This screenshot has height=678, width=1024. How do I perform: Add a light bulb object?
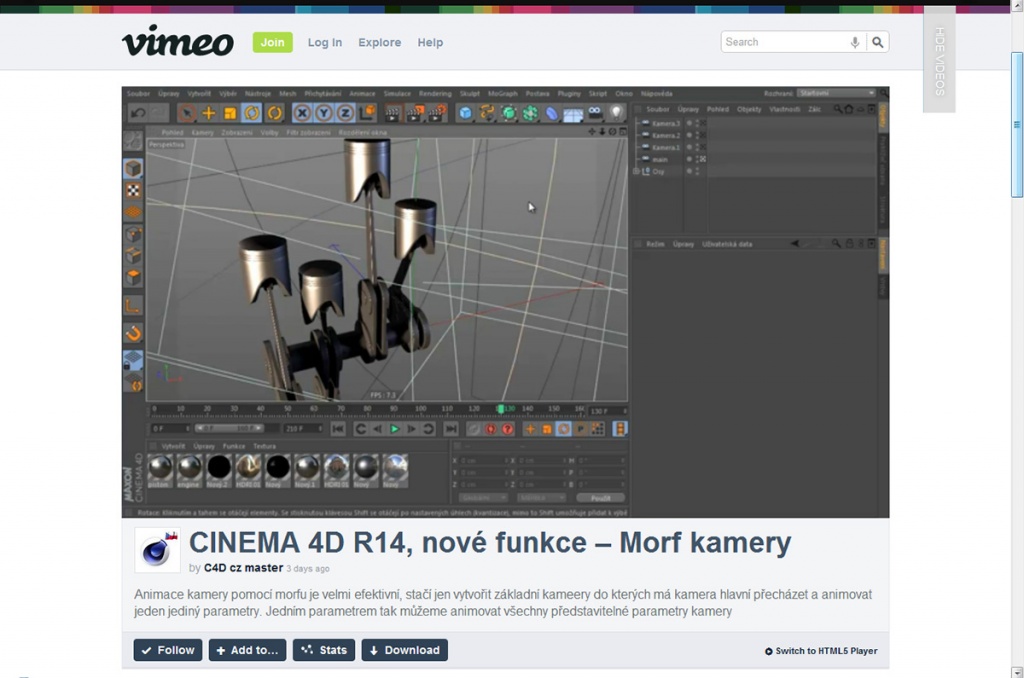tap(616, 113)
